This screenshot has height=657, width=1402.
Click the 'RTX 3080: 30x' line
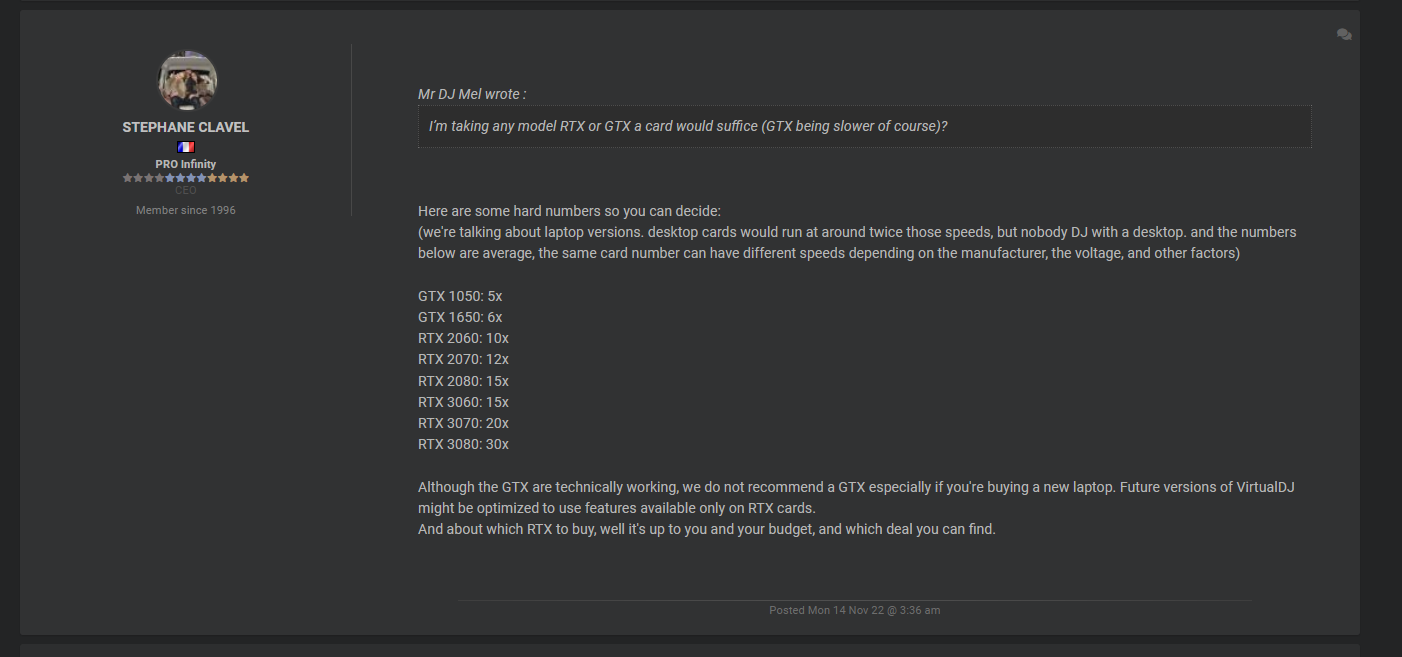463,444
